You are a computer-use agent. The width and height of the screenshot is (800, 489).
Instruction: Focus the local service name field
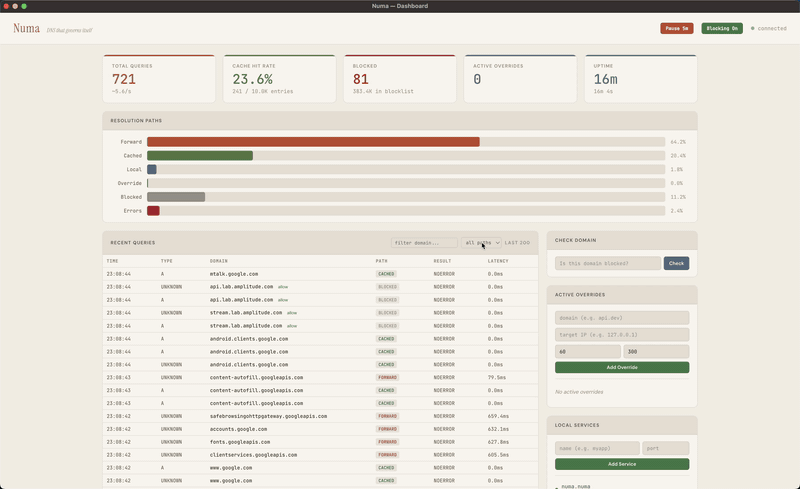point(597,448)
